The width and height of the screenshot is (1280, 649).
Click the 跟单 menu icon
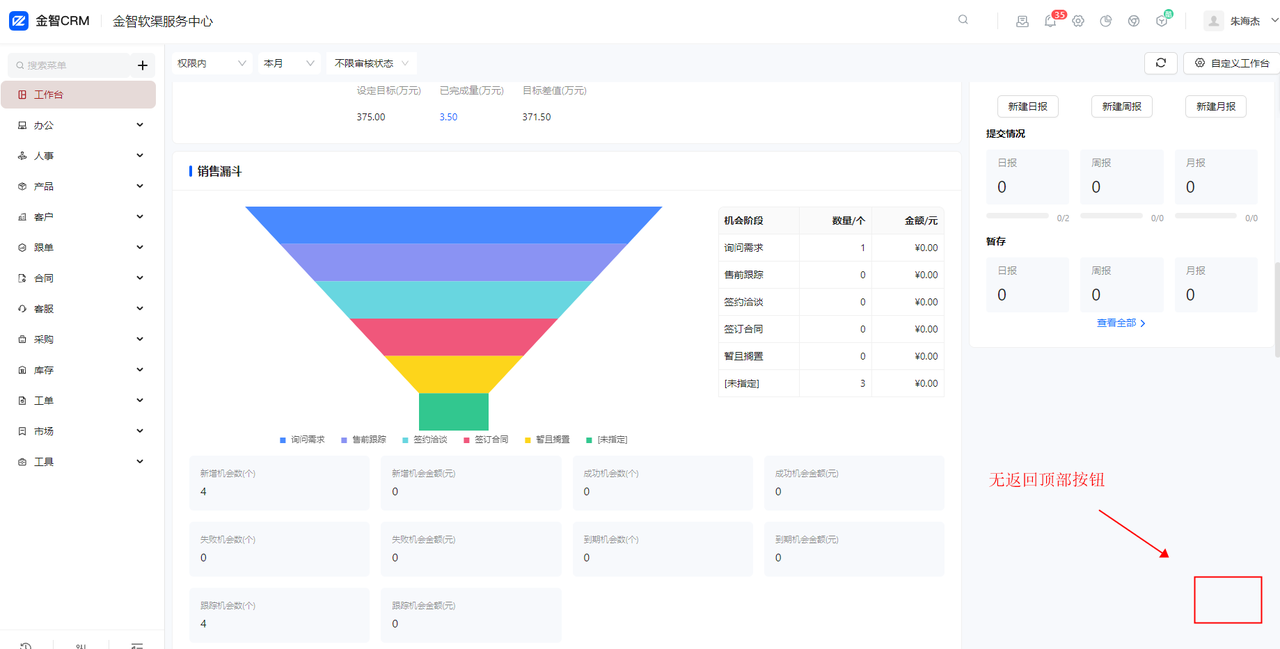click(x=22, y=248)
